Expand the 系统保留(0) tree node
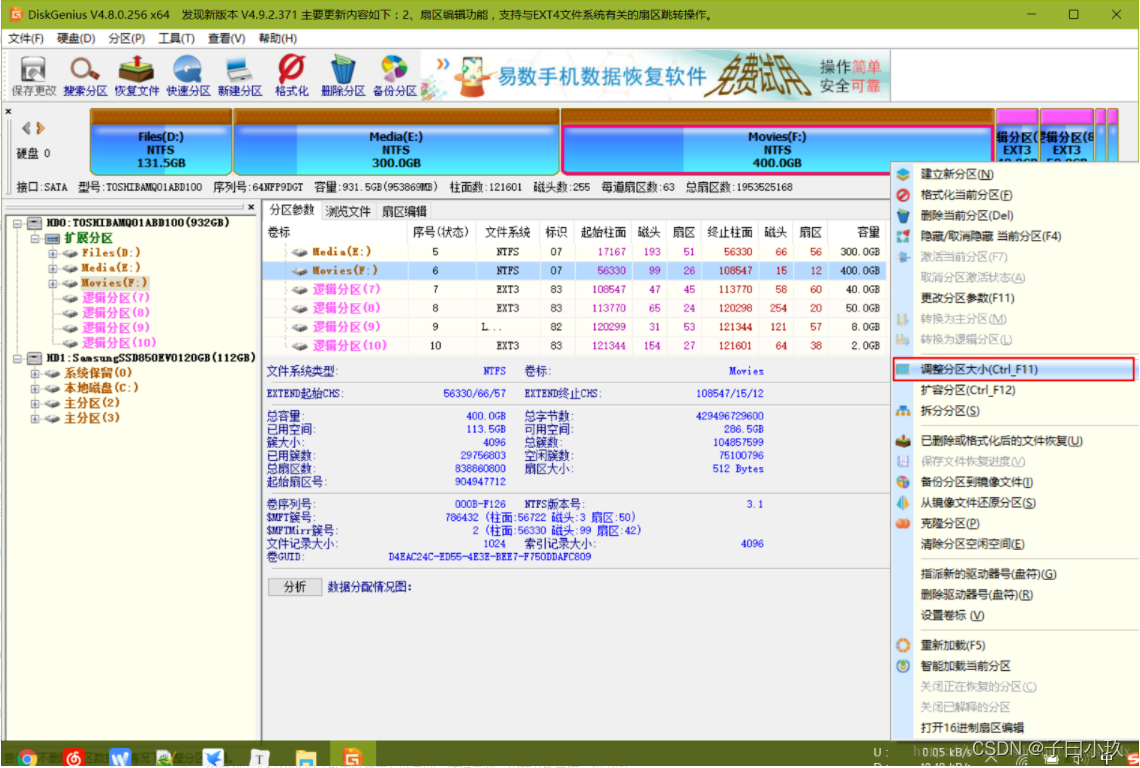The height and width of the screenshot is (768, 1140). click(x=34, y=373)
